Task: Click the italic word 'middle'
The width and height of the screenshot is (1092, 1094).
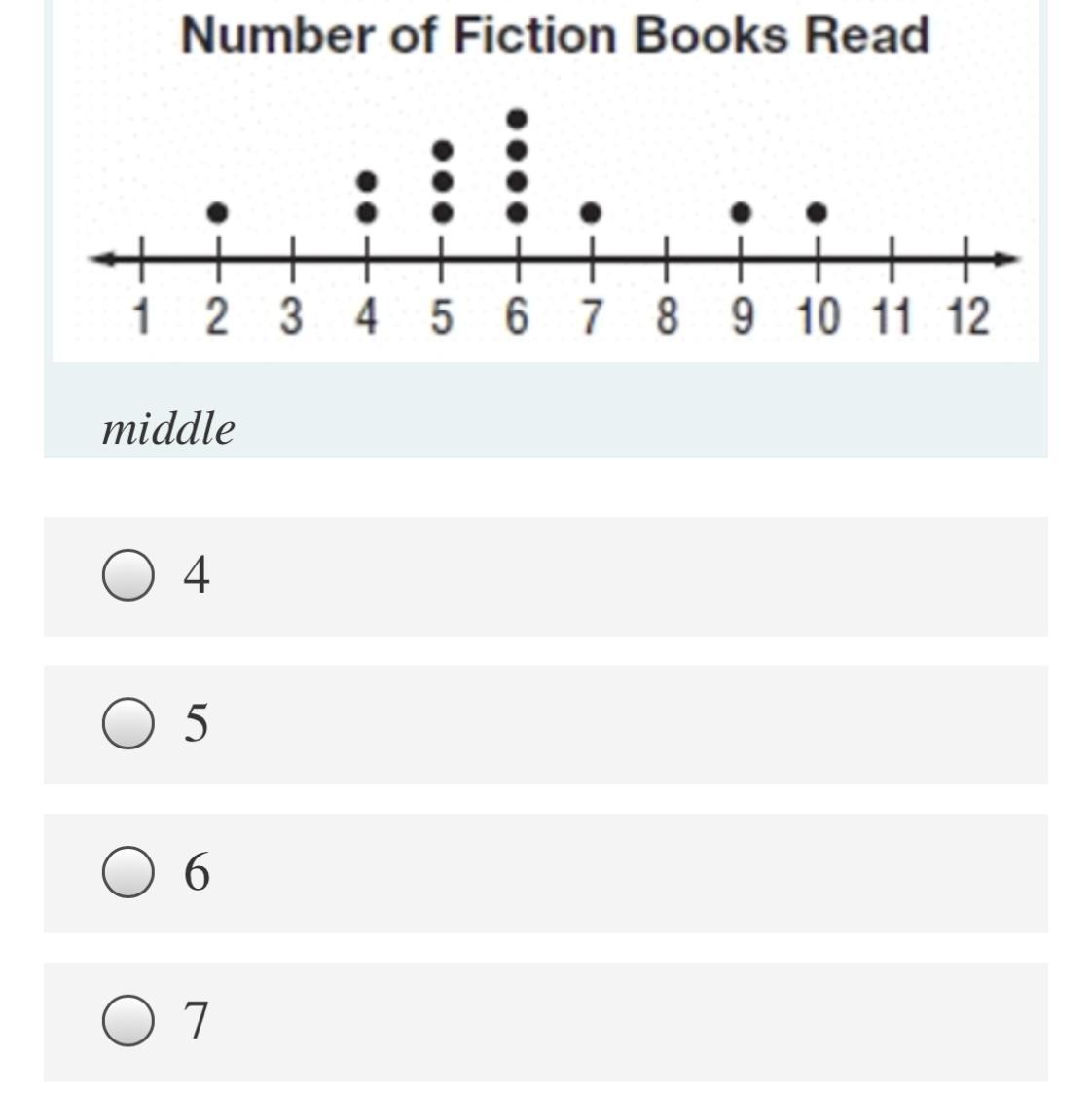Action: [x=168, y=428]
